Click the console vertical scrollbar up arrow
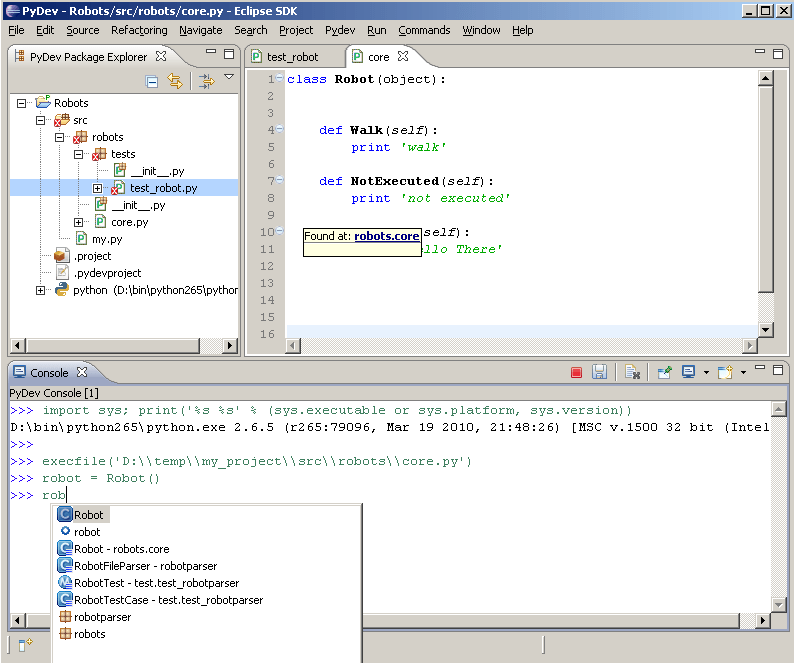The height and width of the screenshot is (663, 794). pos(778,408)
